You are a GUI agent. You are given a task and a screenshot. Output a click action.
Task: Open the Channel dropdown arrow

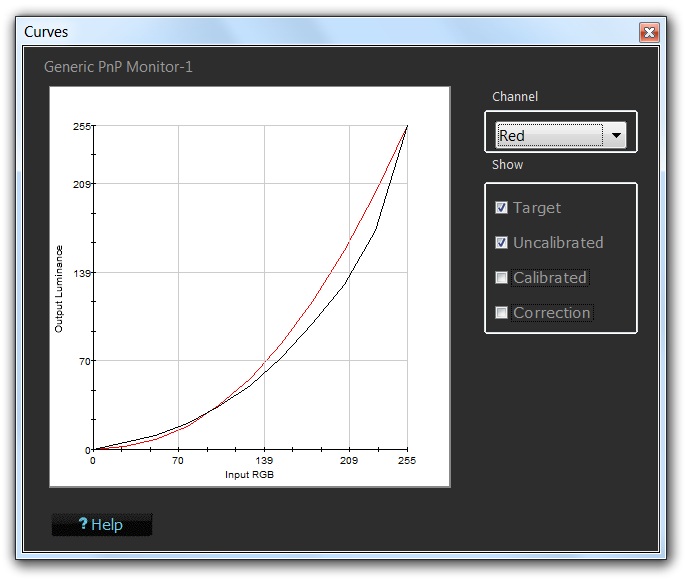[x=616, y=135]
